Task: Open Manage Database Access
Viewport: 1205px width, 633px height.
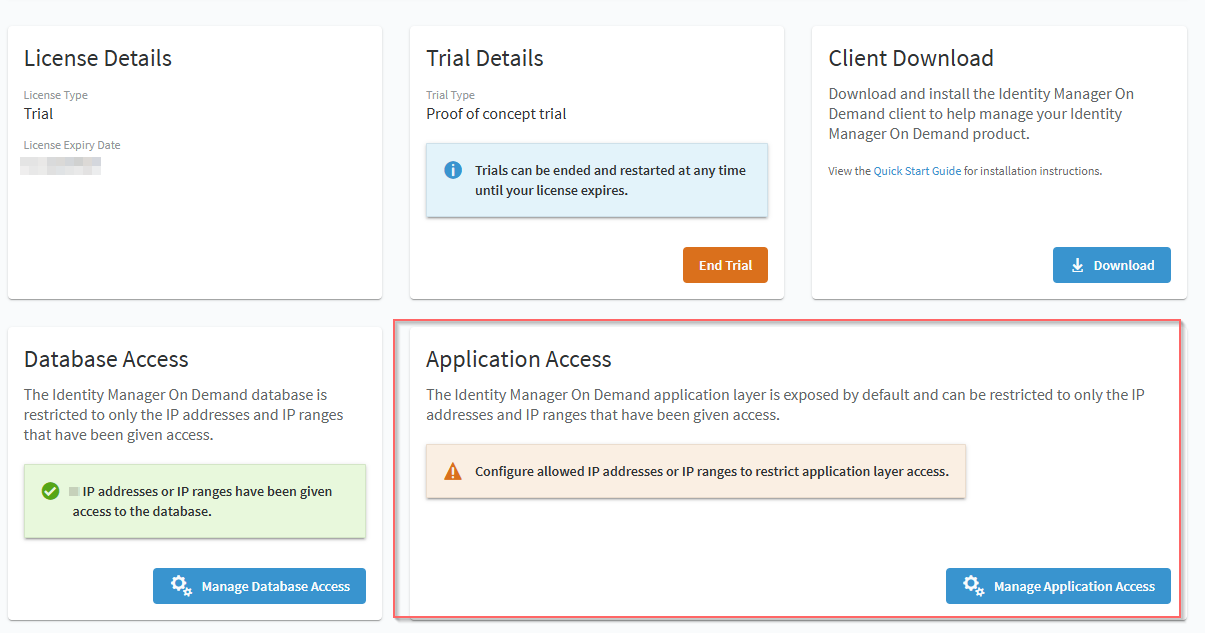Action: tap(259, 586)
